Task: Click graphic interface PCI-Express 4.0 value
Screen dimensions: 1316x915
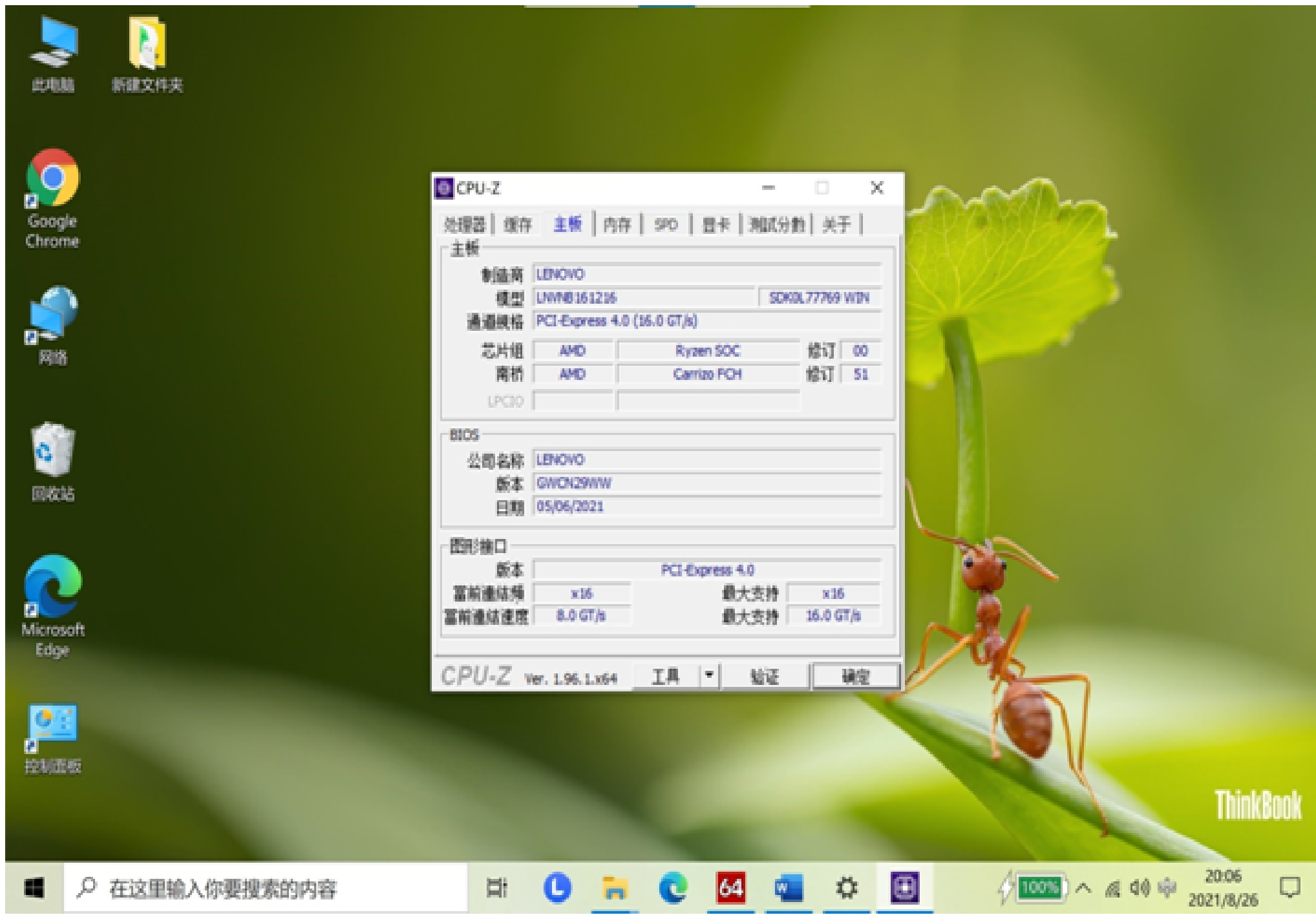Action: [707, 570]
